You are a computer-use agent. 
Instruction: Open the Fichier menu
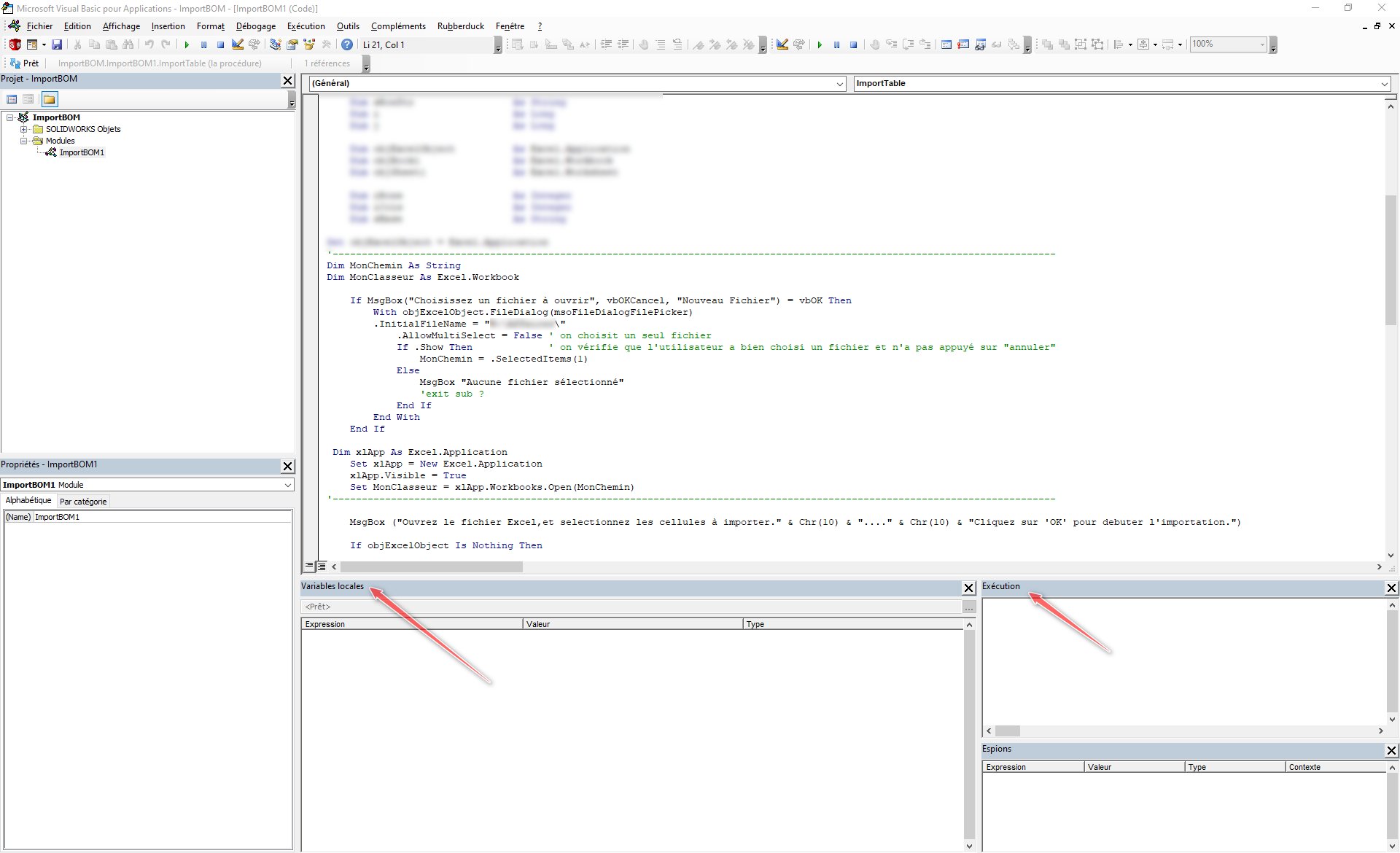39,26
